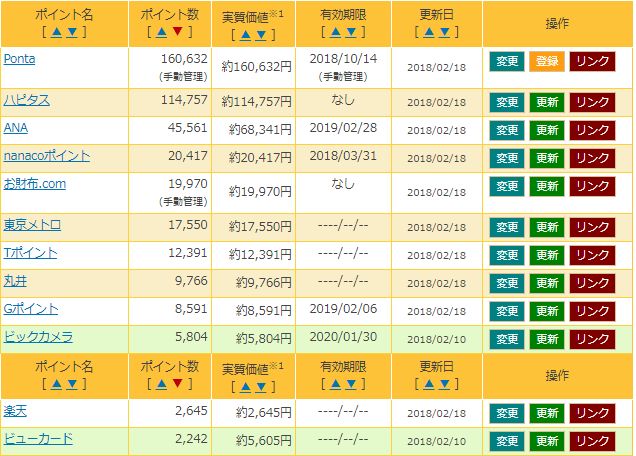Click 変更 button in 東京メトロ row
The width and height of the screenshot is (636, 456).
tap(507, 227)
